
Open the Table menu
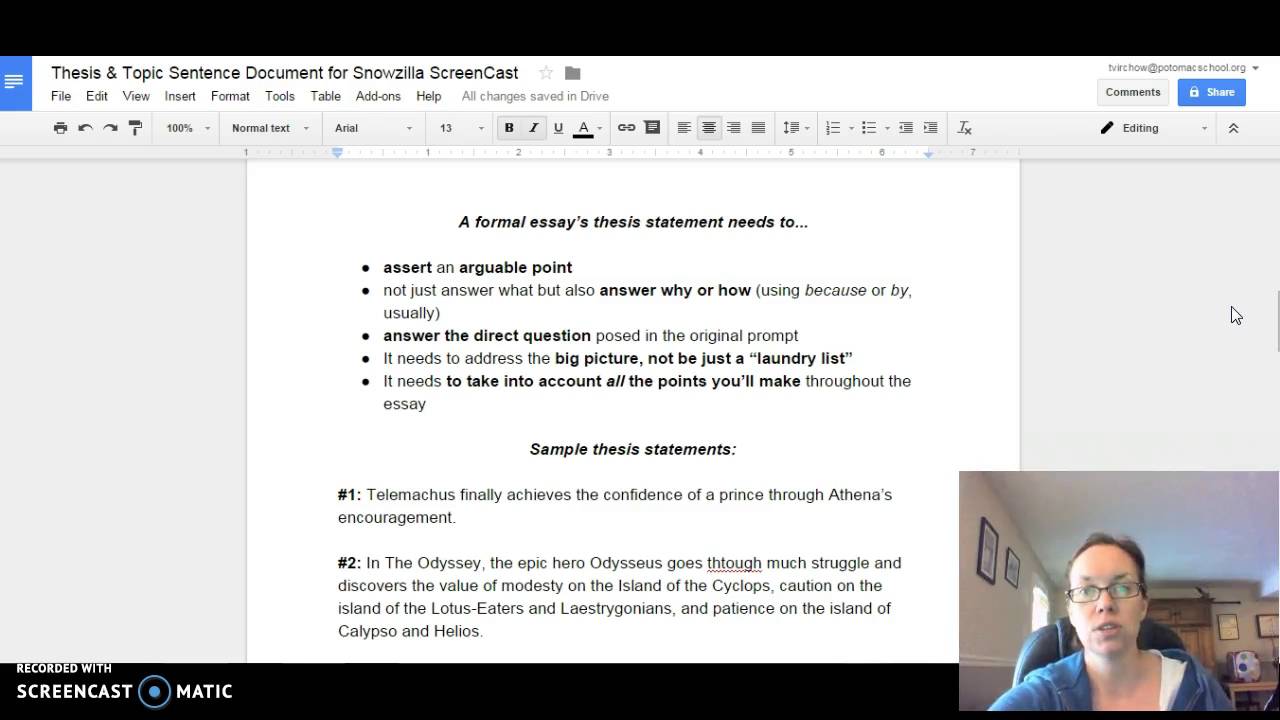pyautogui.click(x=326, y=96)
